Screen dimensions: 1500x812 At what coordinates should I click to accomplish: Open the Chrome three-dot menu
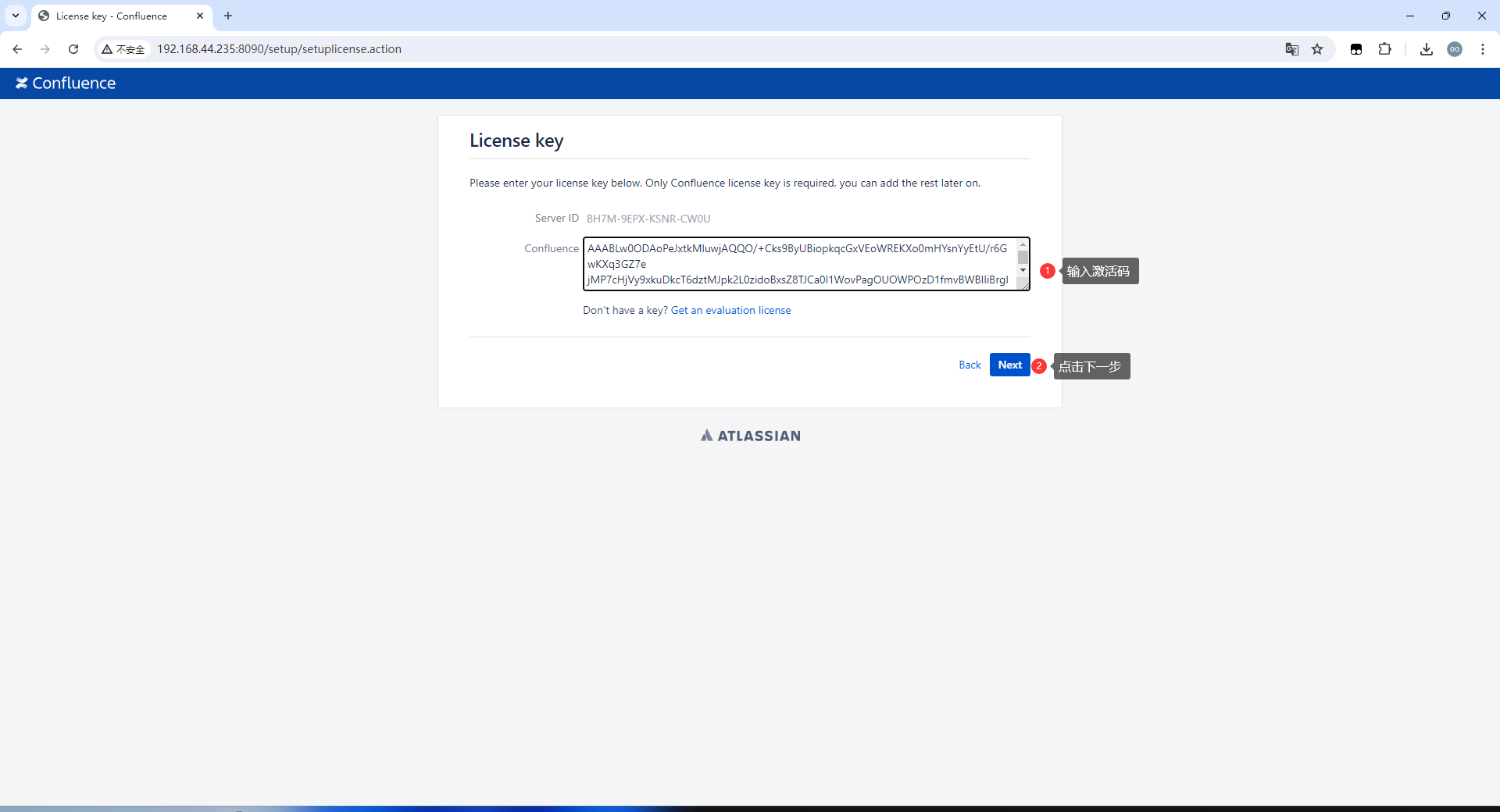tap(1483, 49)
